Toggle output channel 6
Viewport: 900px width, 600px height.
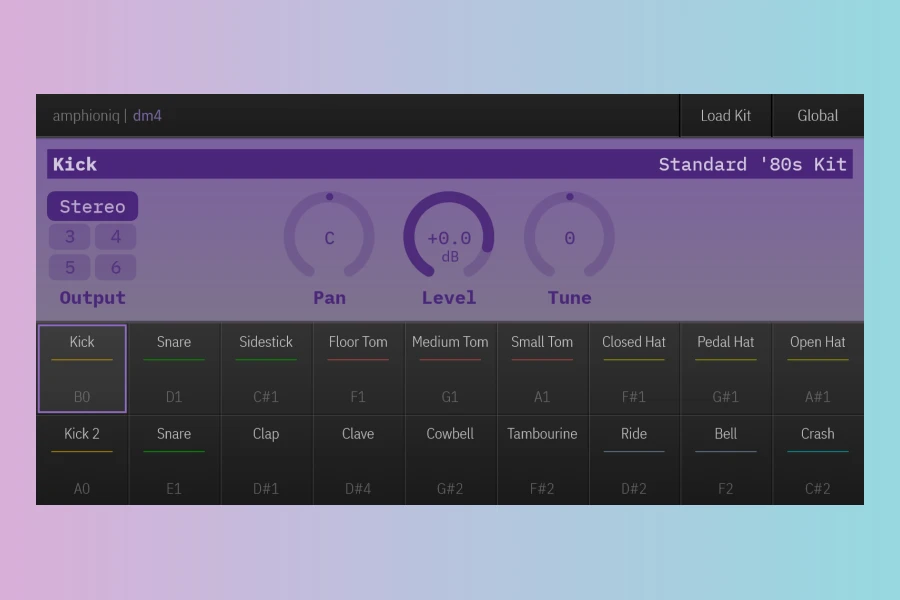[x=115, y=267]
